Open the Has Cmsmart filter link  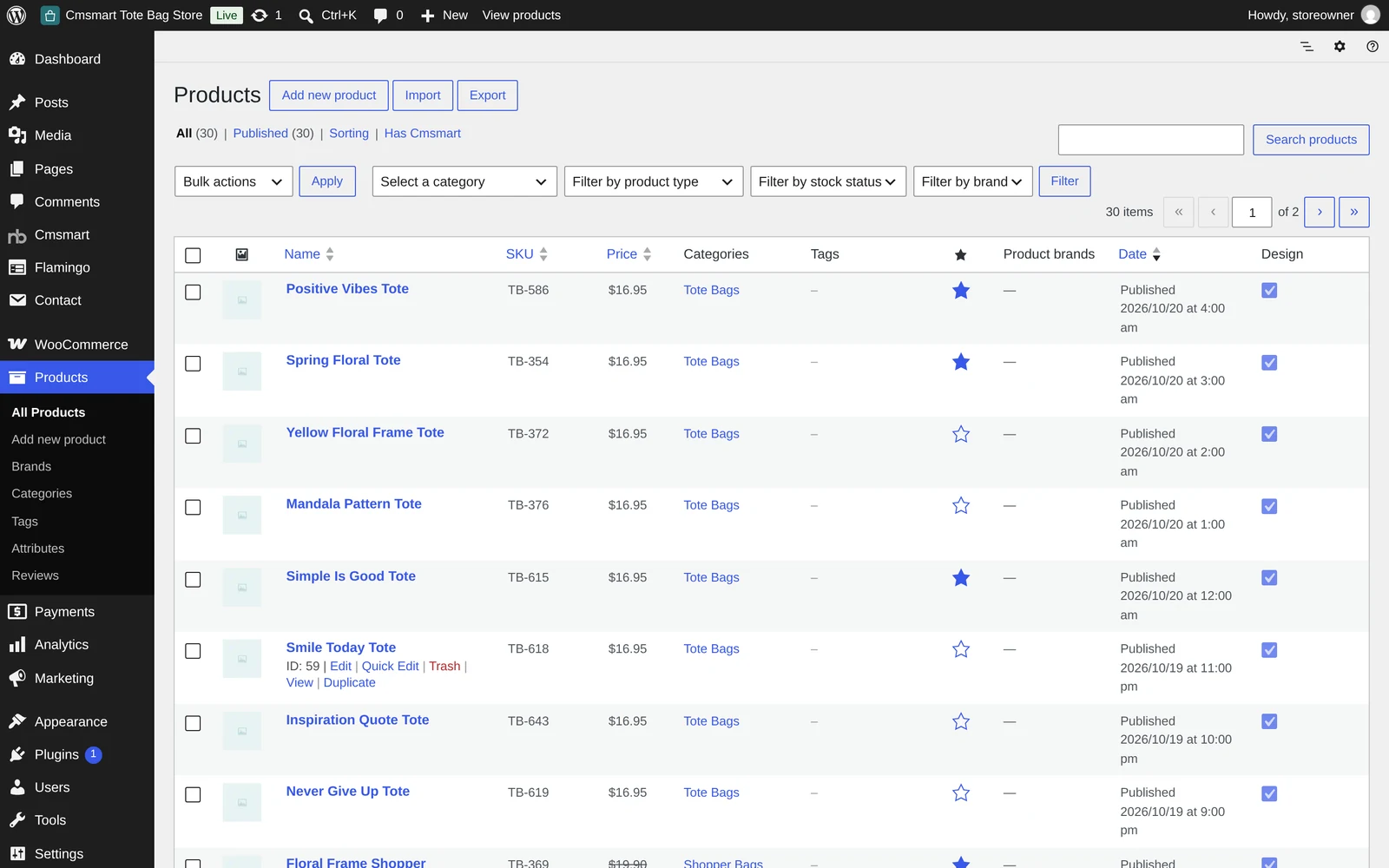422,134
